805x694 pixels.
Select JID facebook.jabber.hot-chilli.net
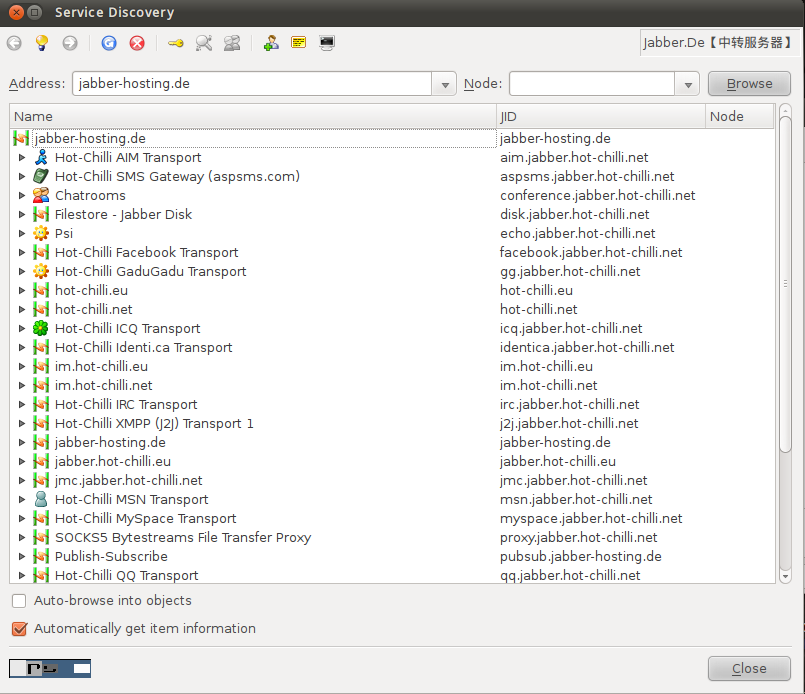591,252
